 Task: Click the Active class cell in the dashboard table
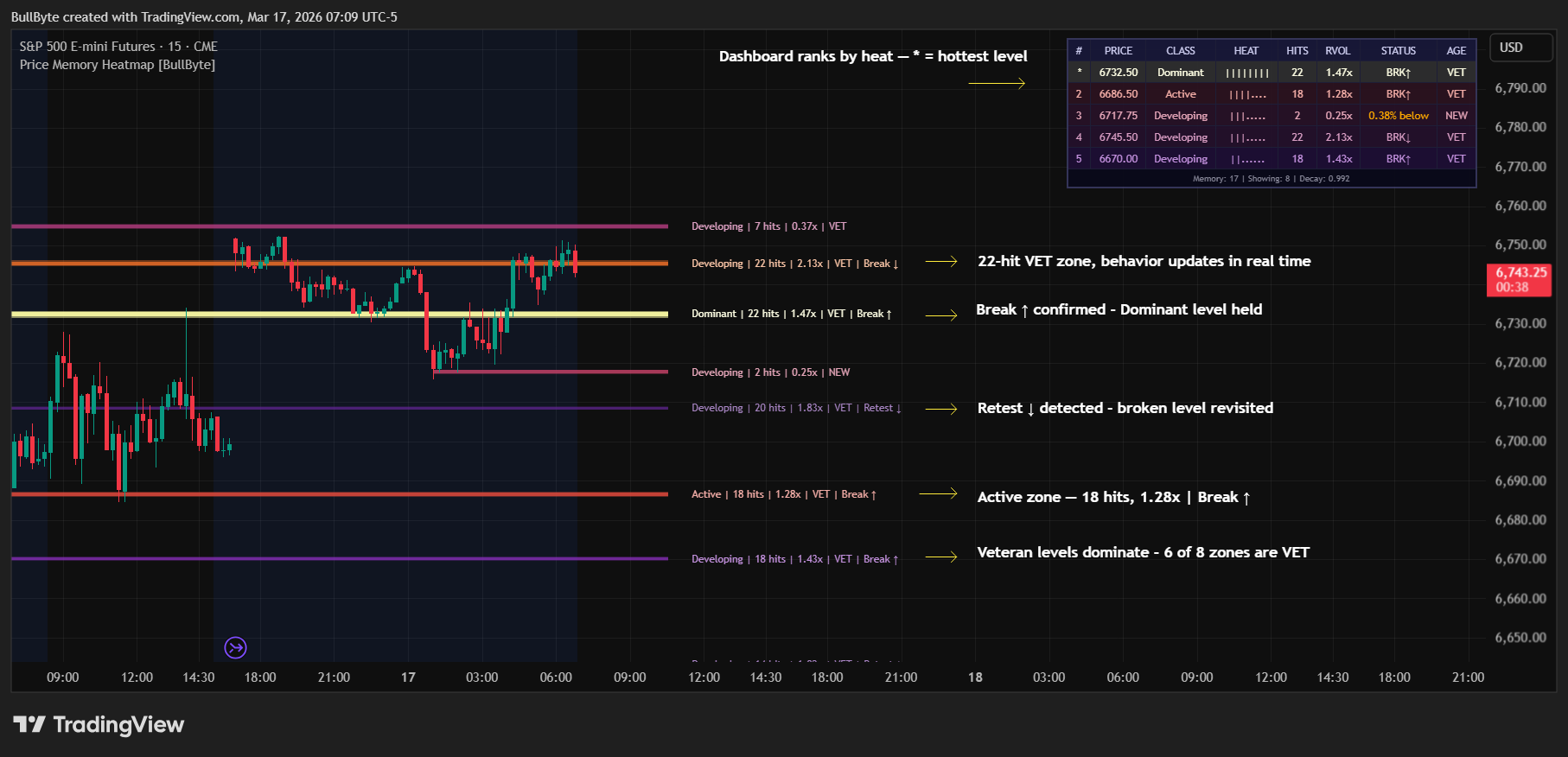[x=1180, y=94]
